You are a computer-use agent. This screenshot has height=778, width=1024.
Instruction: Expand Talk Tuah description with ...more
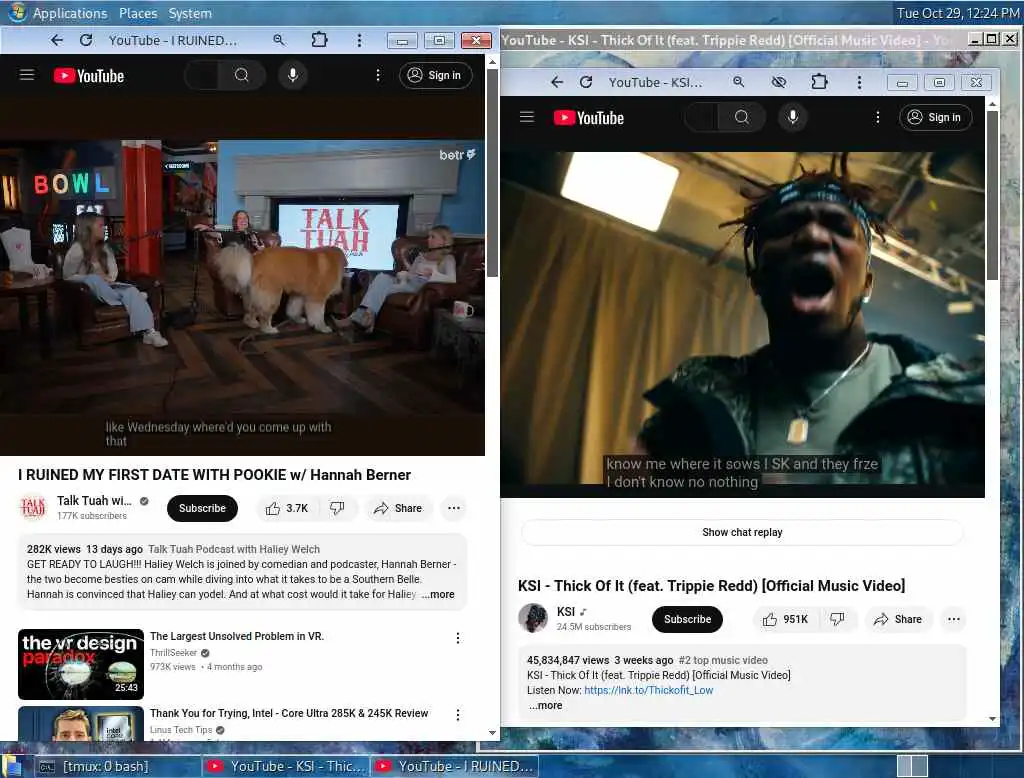click(438, 594)
